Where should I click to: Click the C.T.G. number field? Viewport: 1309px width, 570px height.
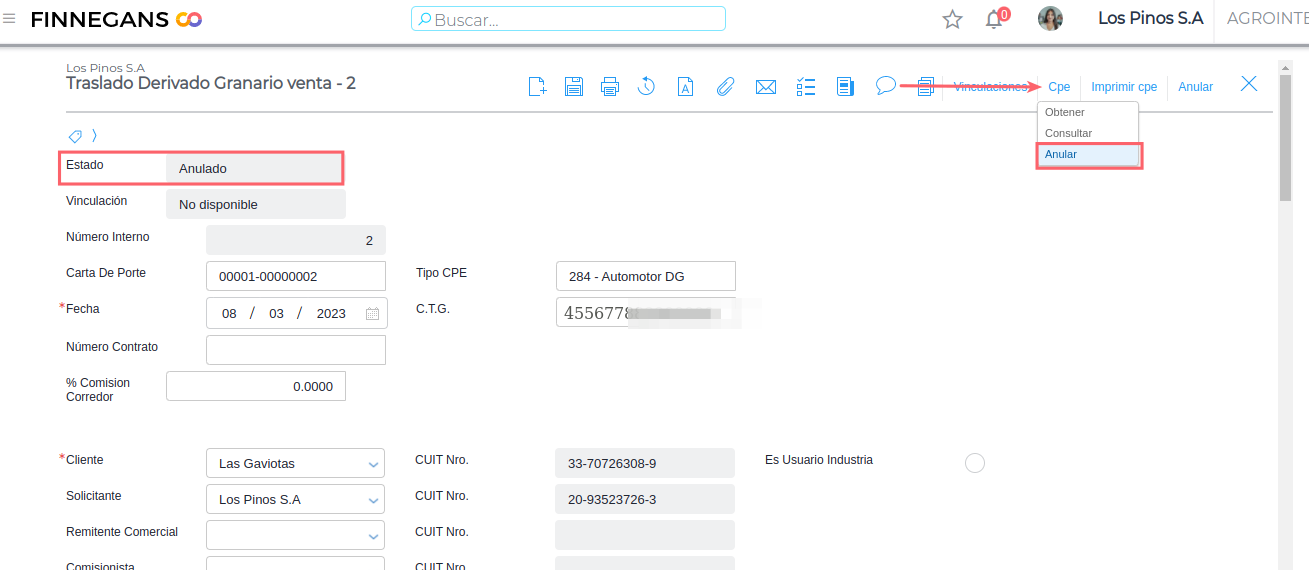645,312
